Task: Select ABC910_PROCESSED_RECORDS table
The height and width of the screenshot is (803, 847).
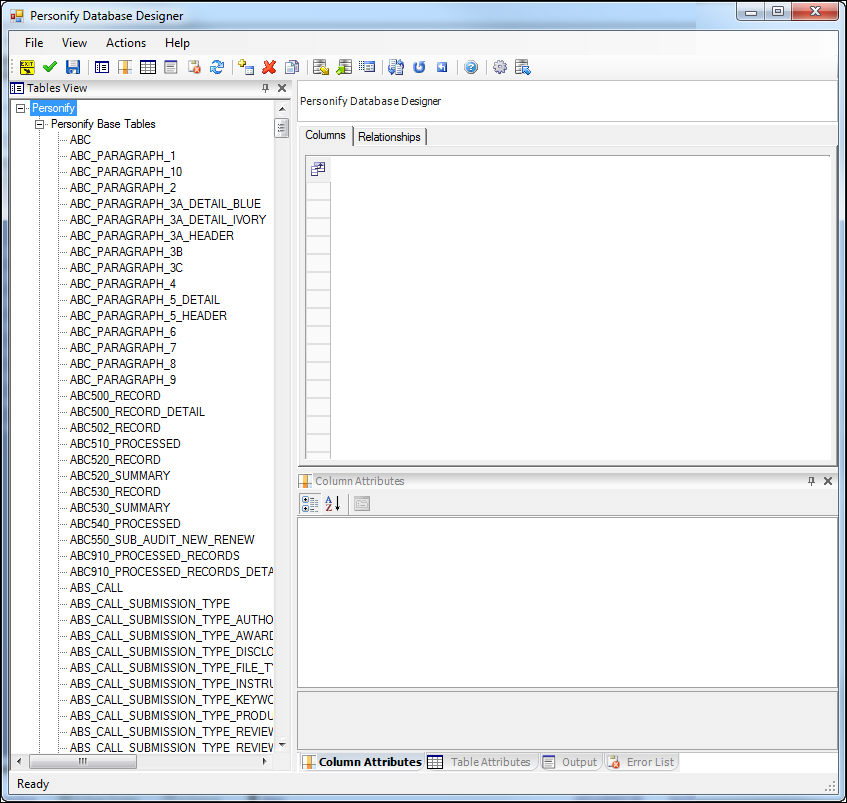Action: 154,556
